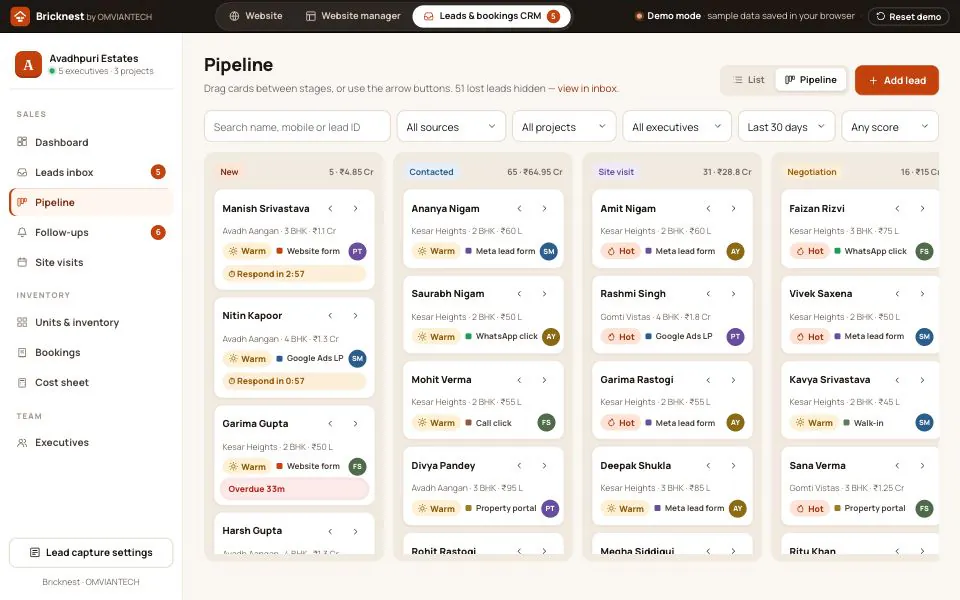Open Deepak Shukla lead card name

[636, 466]
